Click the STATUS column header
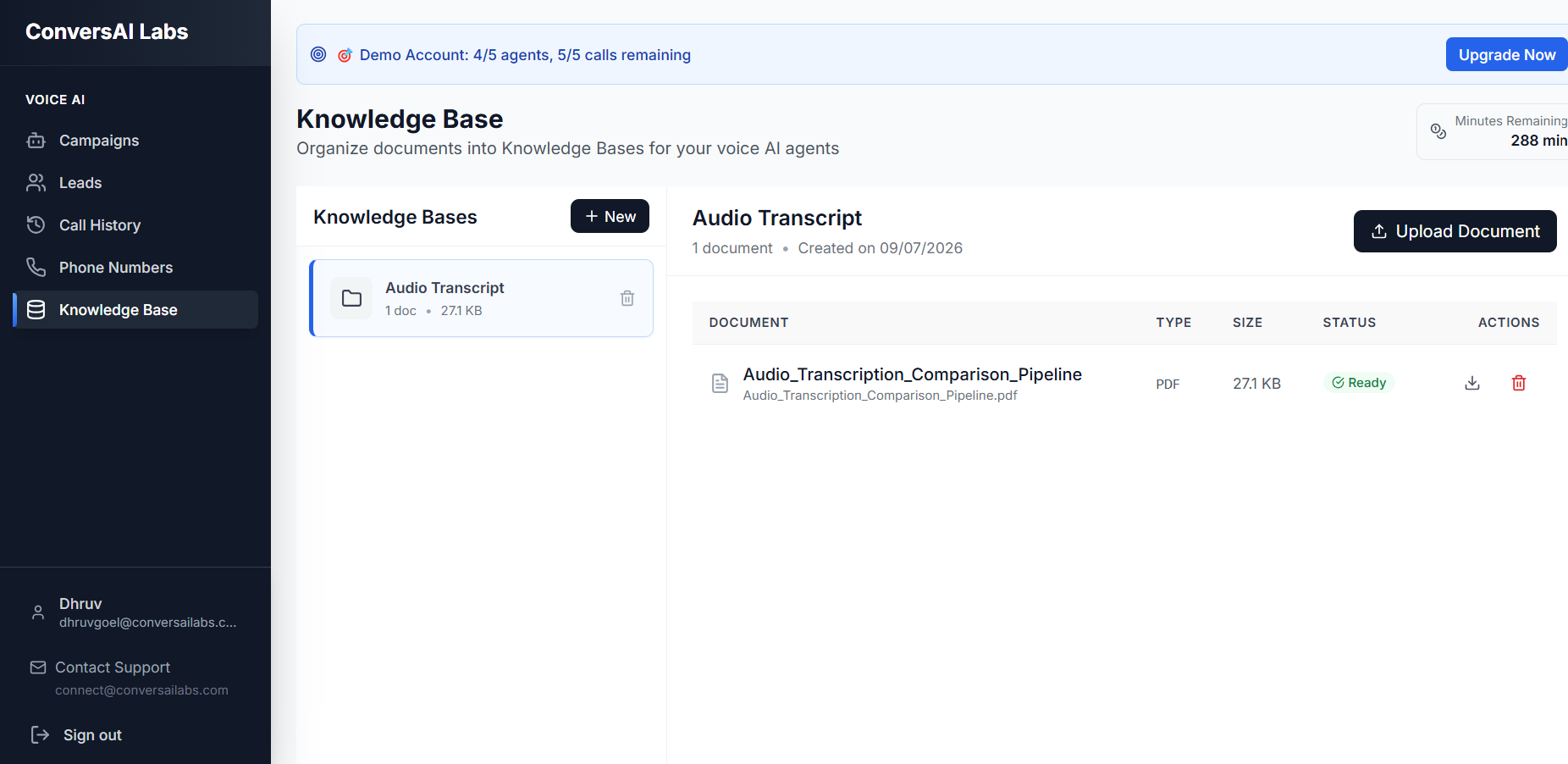This screenshot has width=1568, height=764. [x=1350, y=323]
